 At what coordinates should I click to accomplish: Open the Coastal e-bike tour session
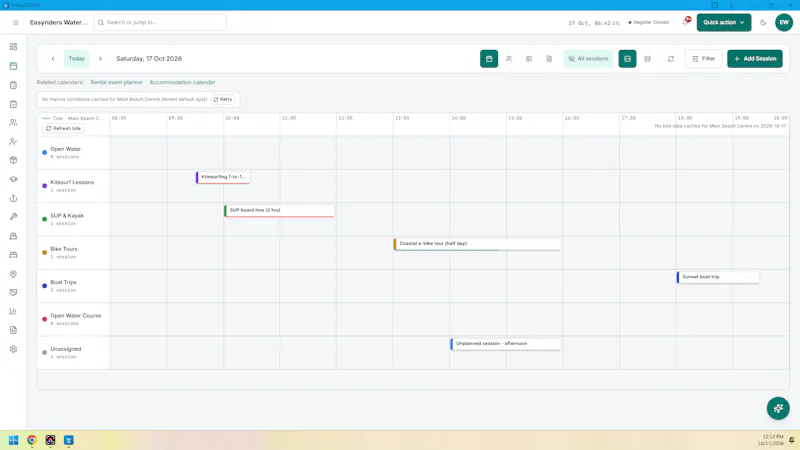coord(477,244)
